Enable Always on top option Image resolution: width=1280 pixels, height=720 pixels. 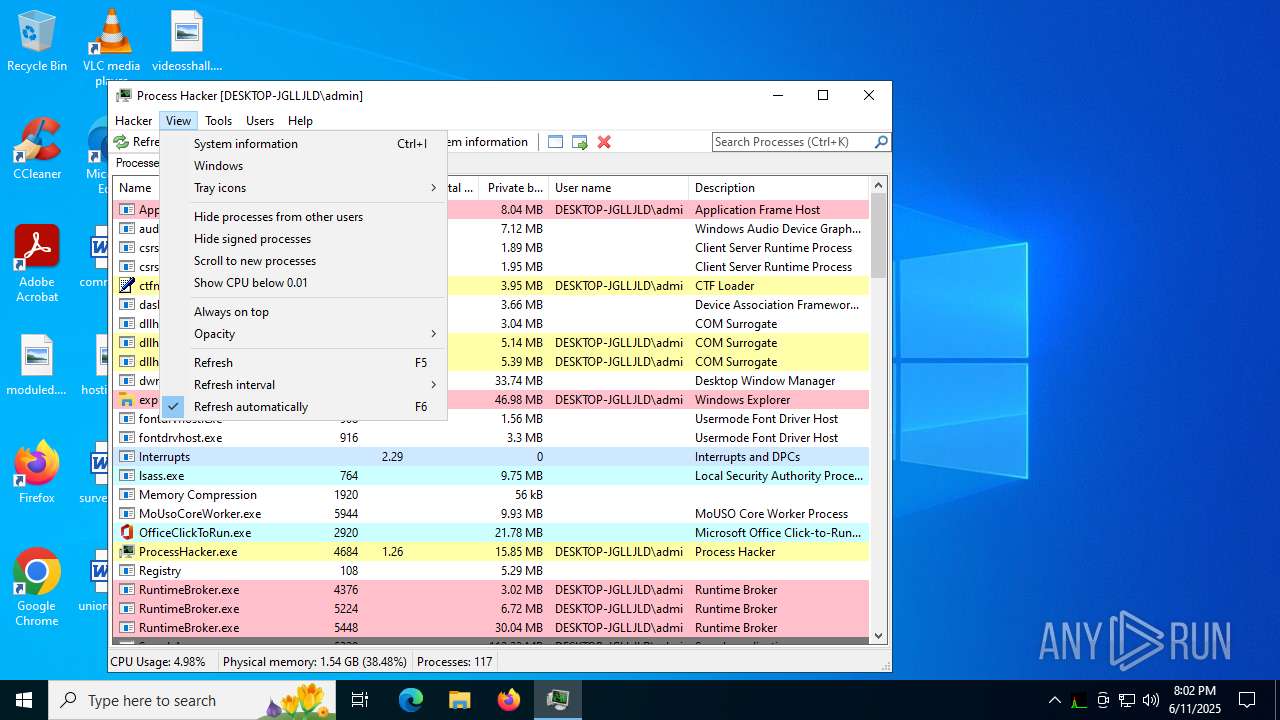(x=303, y=311)
